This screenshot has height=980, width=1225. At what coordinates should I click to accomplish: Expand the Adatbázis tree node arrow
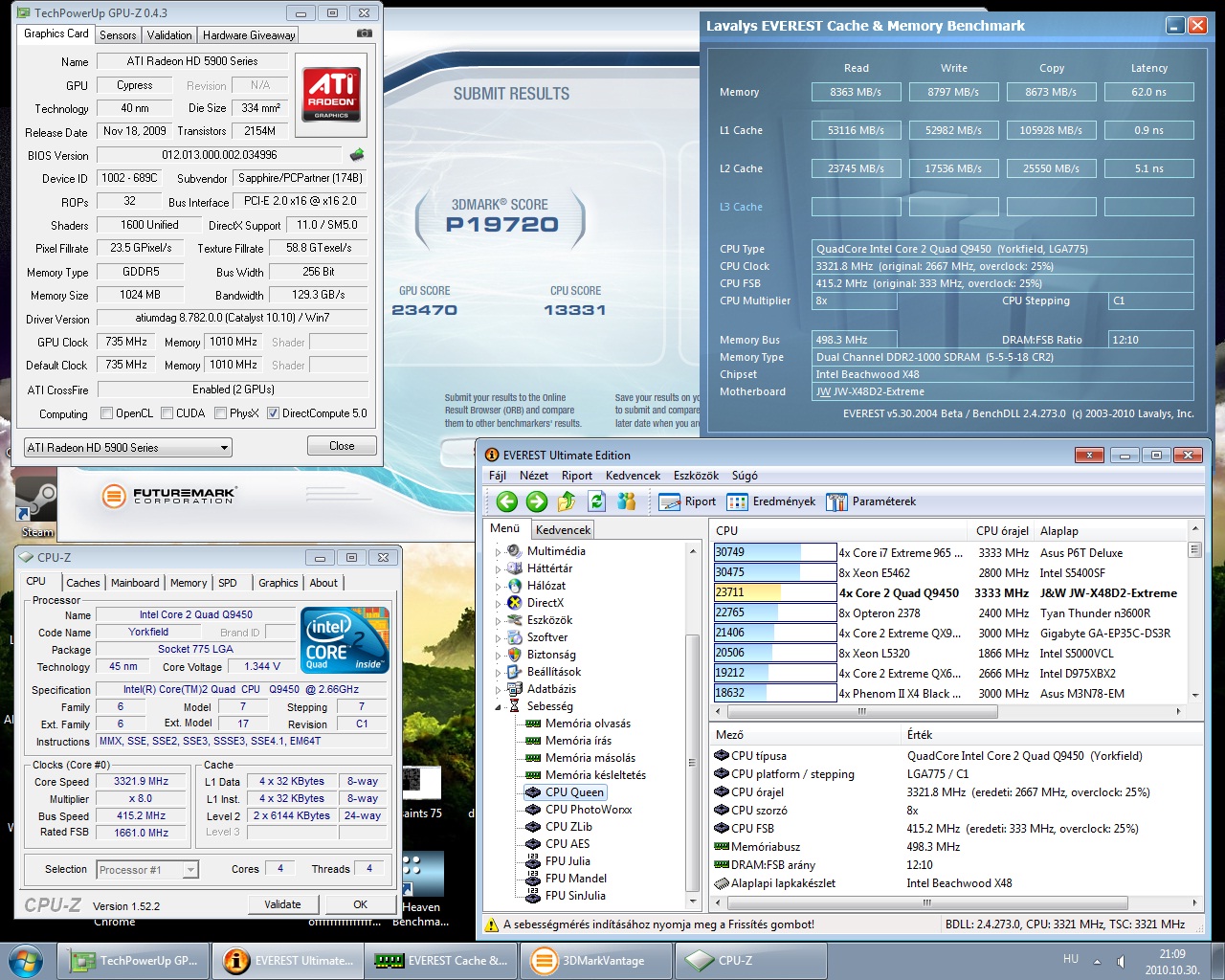pos(498,690)
